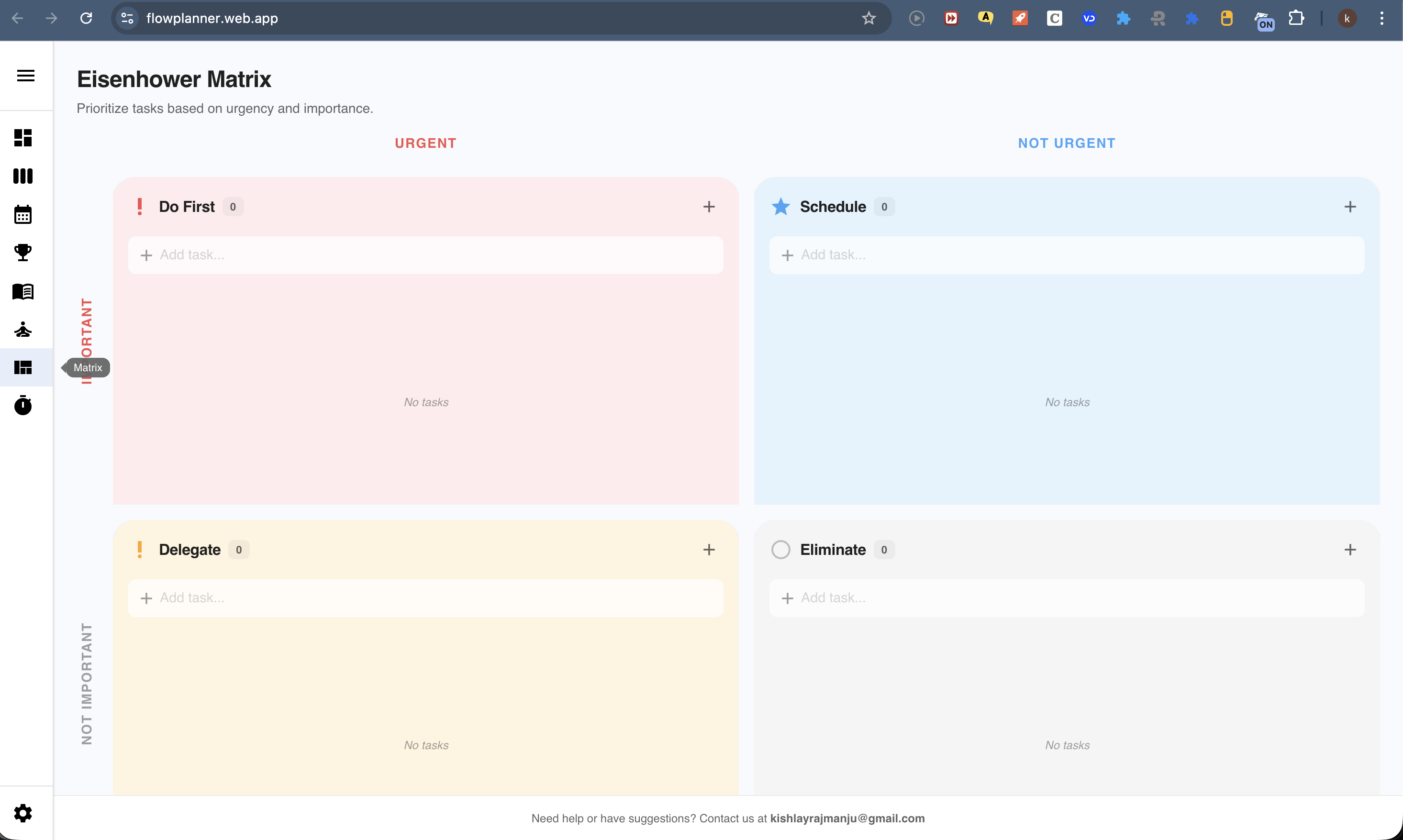Open the dashboard view from sidebar
The height and width of the screenshot is (840, 1403).
point(23,138)
